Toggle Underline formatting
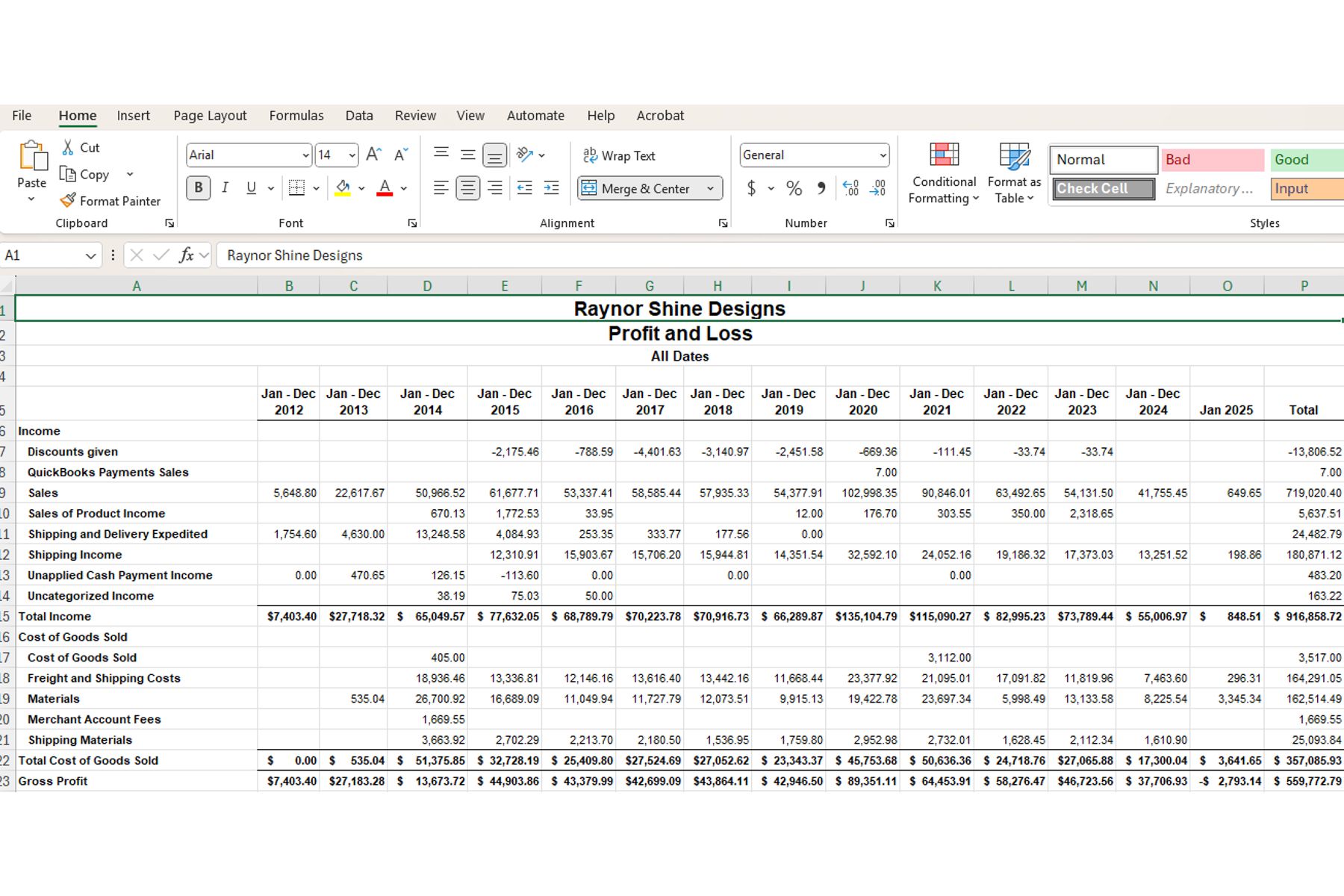This screenshot has width=1344, height=896. pos(252,188)
